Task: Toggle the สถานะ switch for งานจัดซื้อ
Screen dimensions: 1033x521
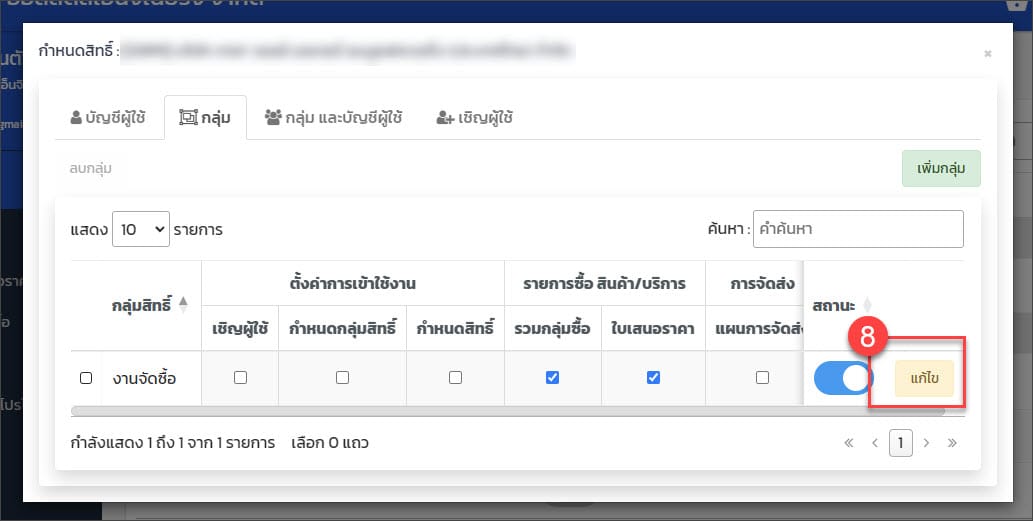Action: pos(842,379)
